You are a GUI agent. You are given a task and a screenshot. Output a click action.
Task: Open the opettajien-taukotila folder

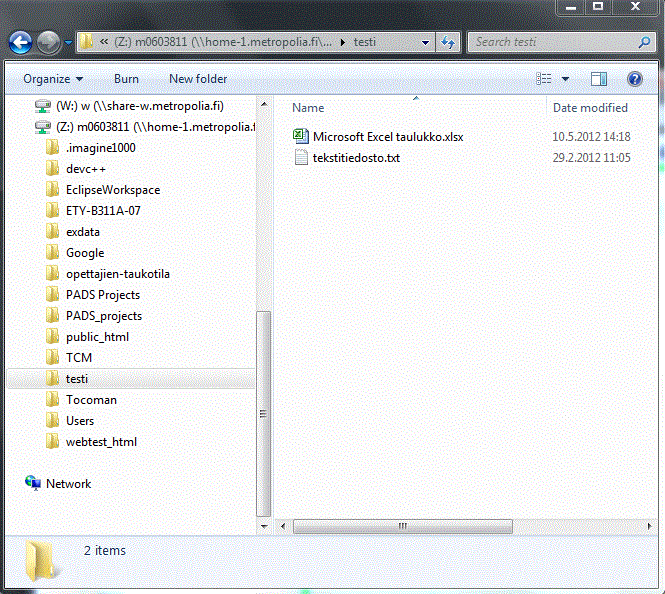coord(117,274)
